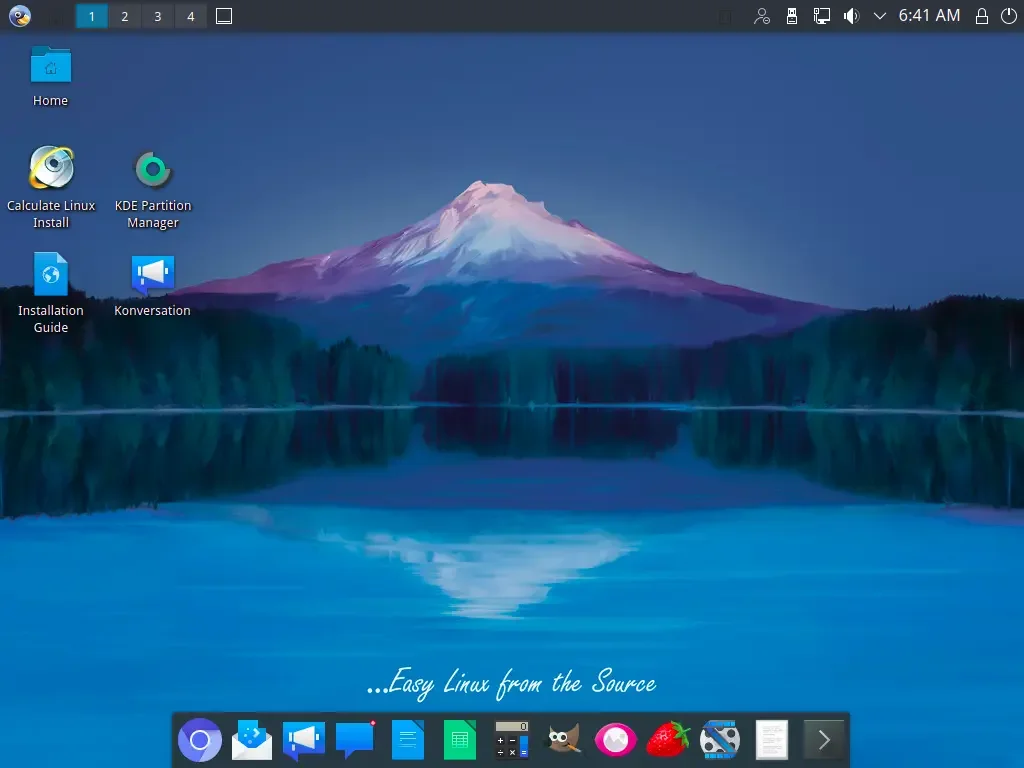The width and height of the screenshot is (1024, 768).
Task: Click the show desktop panel button
Action: tap(224, 16)
